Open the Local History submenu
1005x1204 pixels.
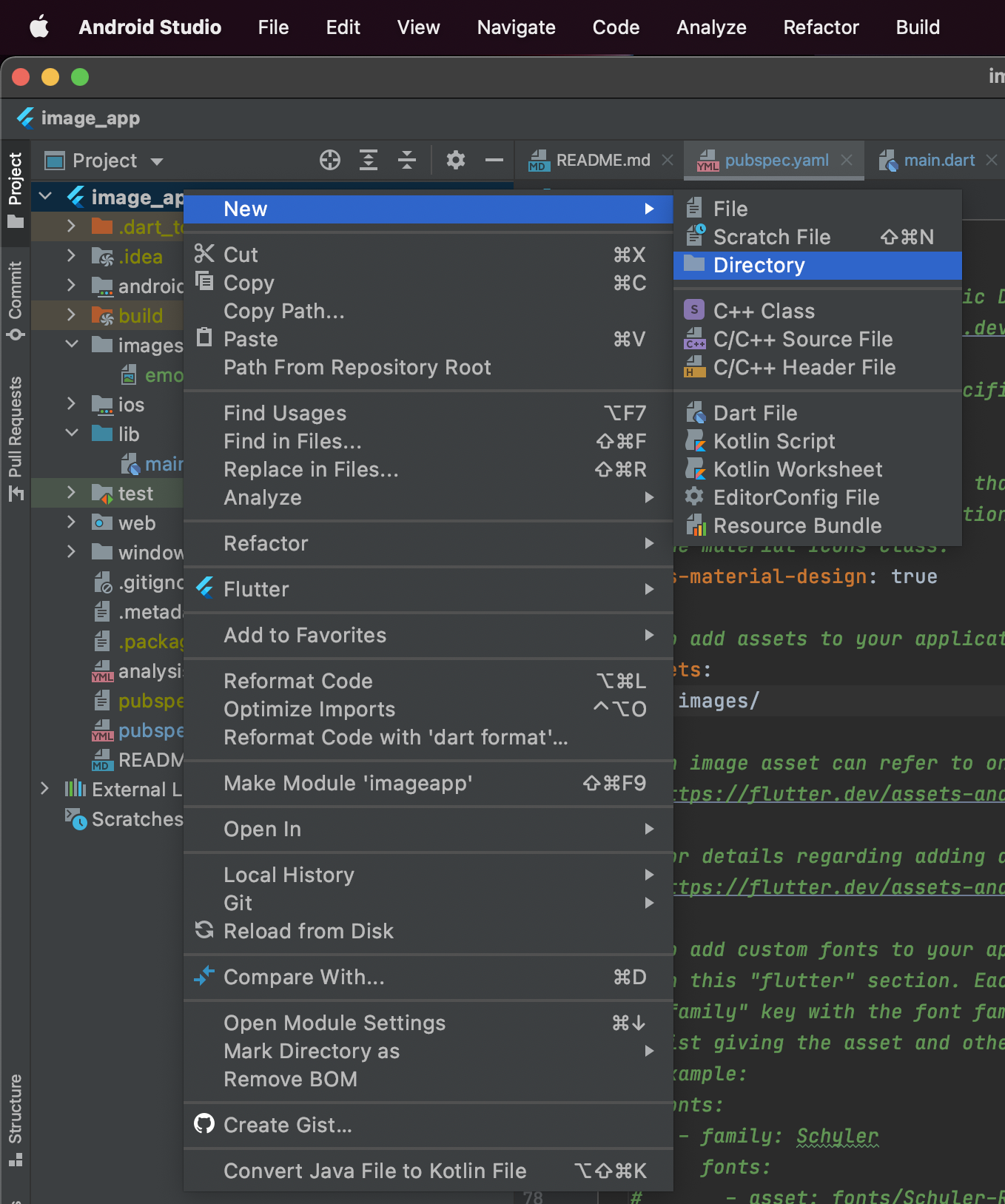click(x=428, y=875)
